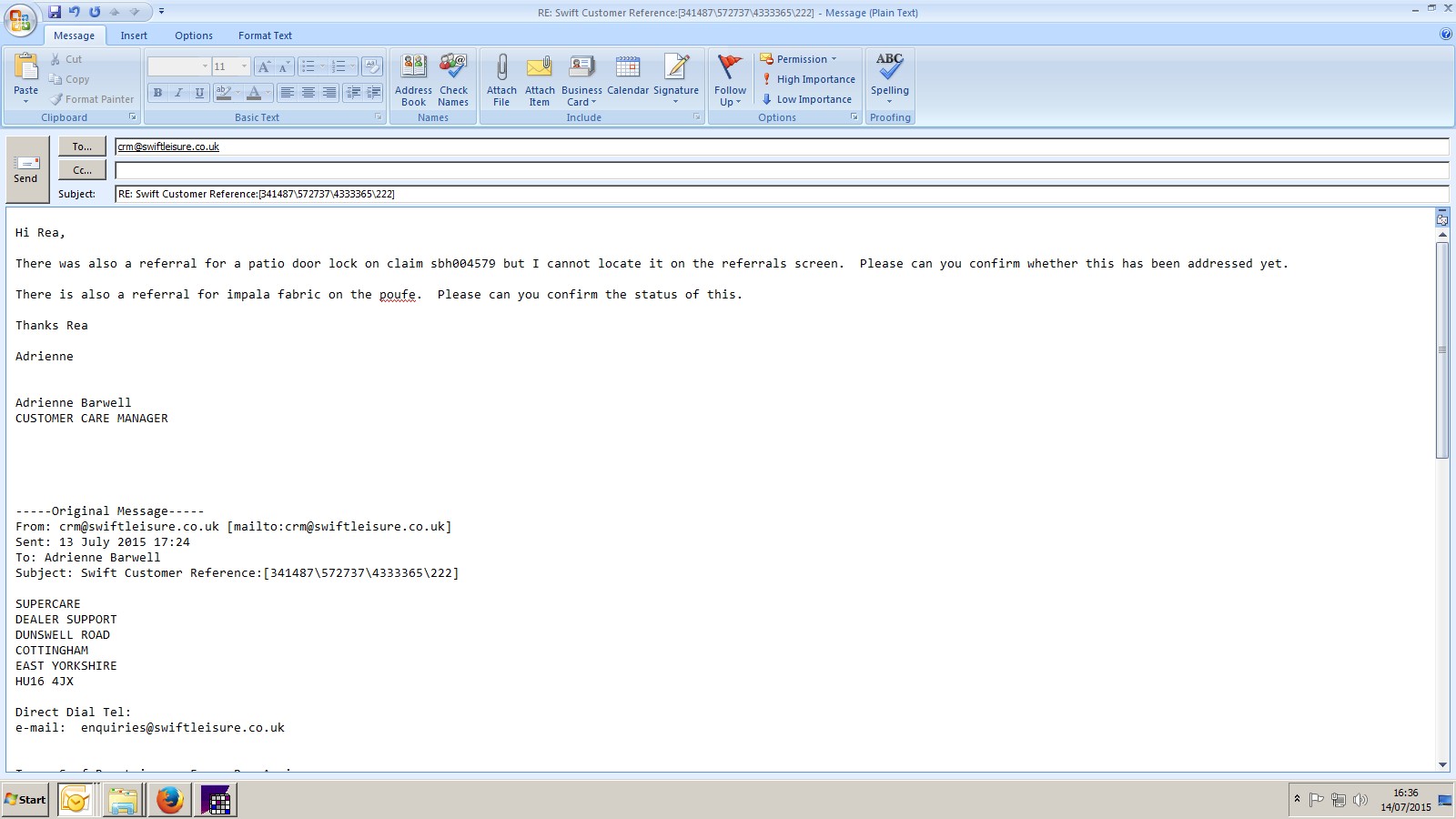Viewport: 1456px width, 819px height.
Task: Click the message body vertical scrollbar thumb
Action: 1442,350
